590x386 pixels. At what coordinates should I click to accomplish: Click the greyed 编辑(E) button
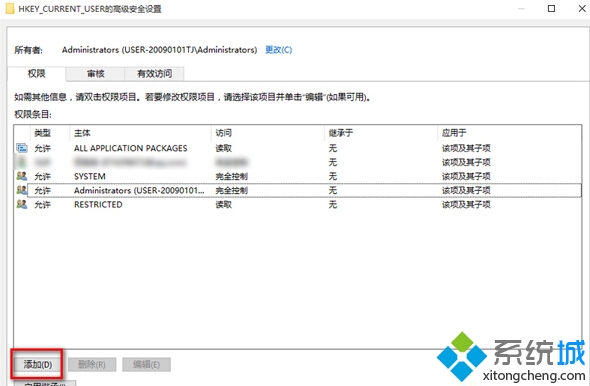coord(146,364)
